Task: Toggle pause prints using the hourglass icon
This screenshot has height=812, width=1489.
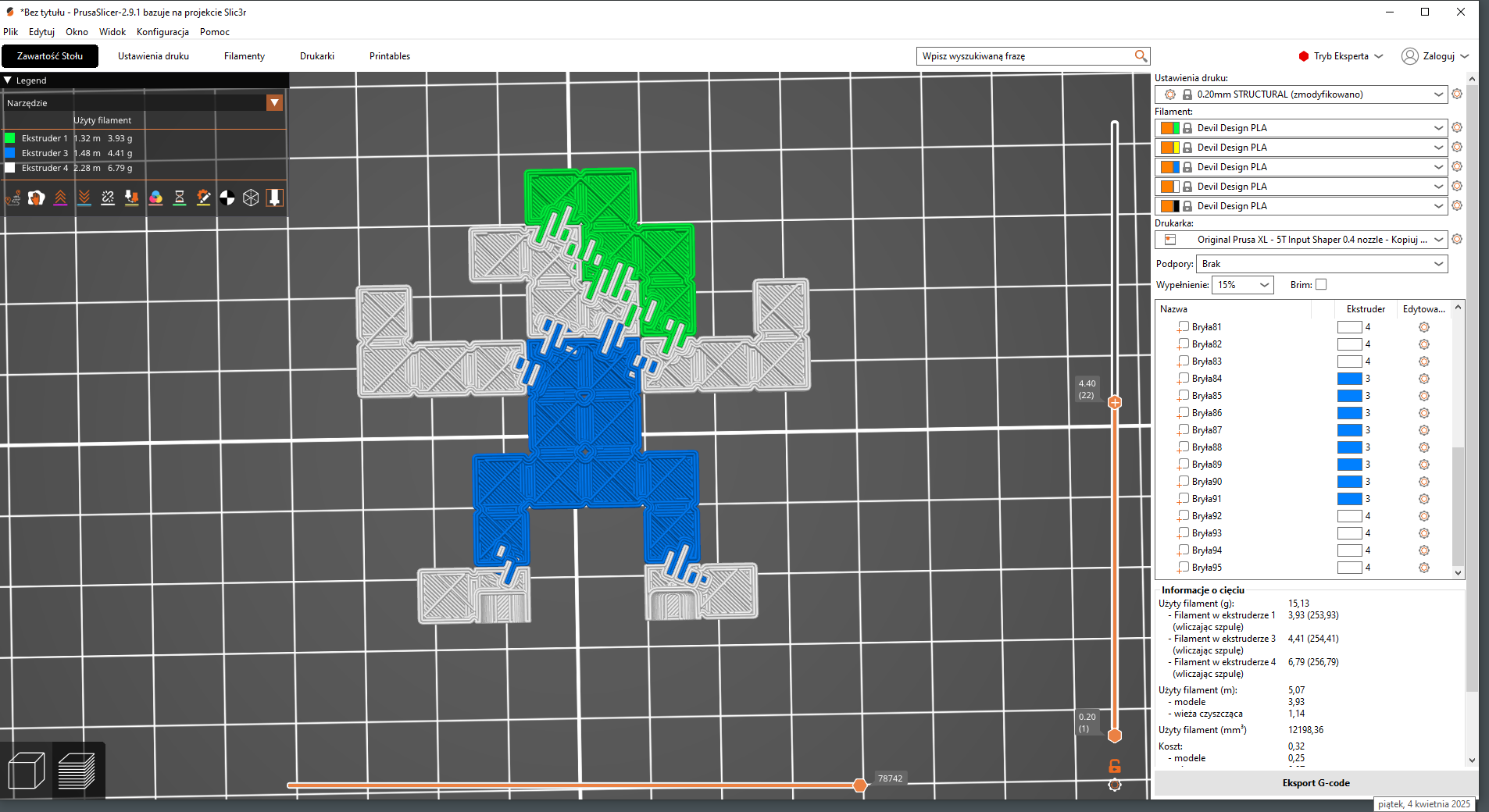Action: click(180, 198)
